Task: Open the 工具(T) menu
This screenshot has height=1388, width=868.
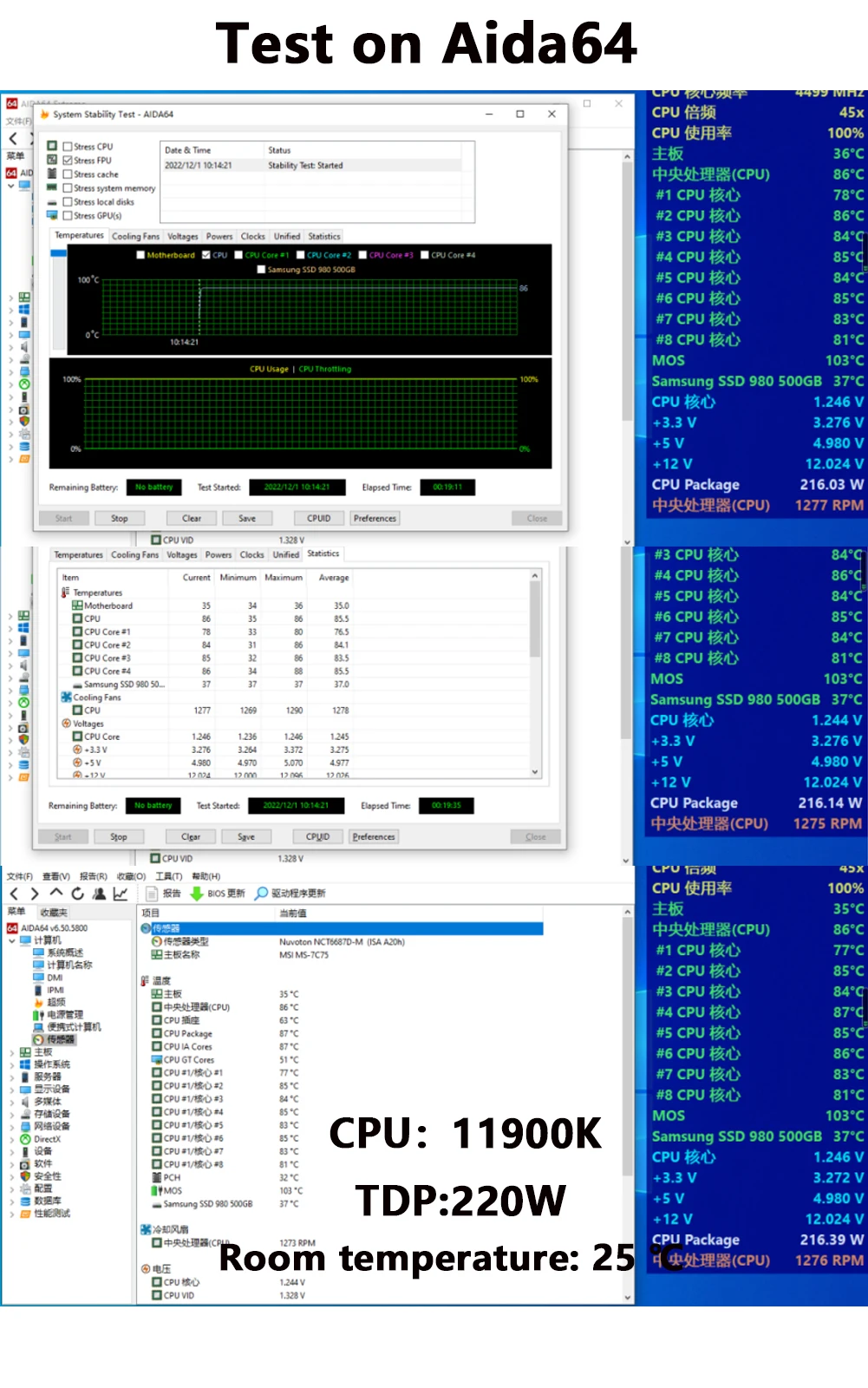Action: click(168, 876)
